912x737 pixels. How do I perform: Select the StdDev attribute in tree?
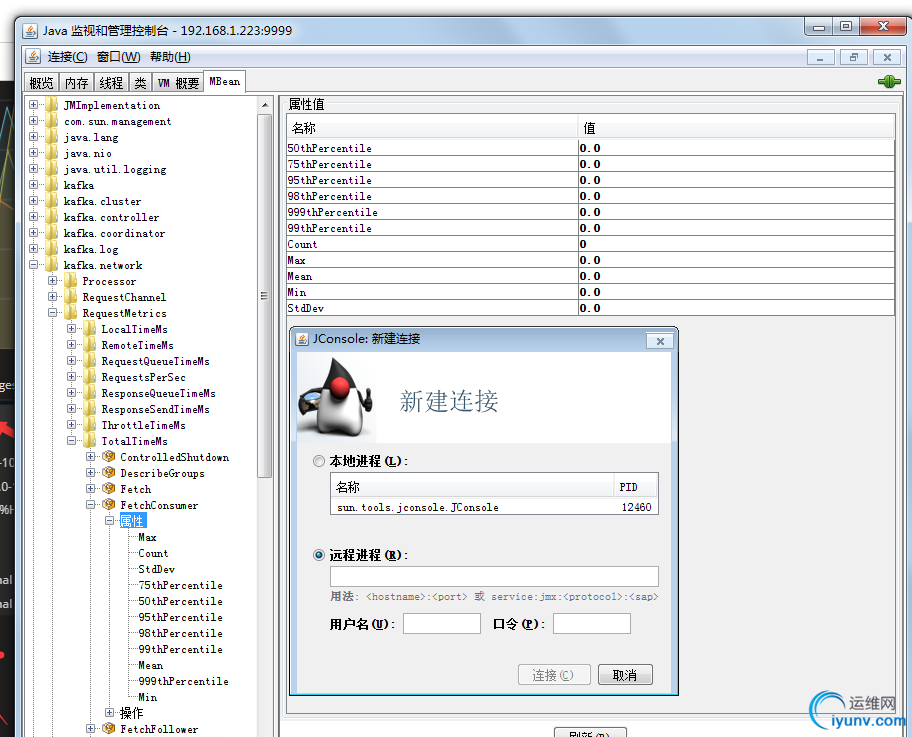(x=156, y=569)
